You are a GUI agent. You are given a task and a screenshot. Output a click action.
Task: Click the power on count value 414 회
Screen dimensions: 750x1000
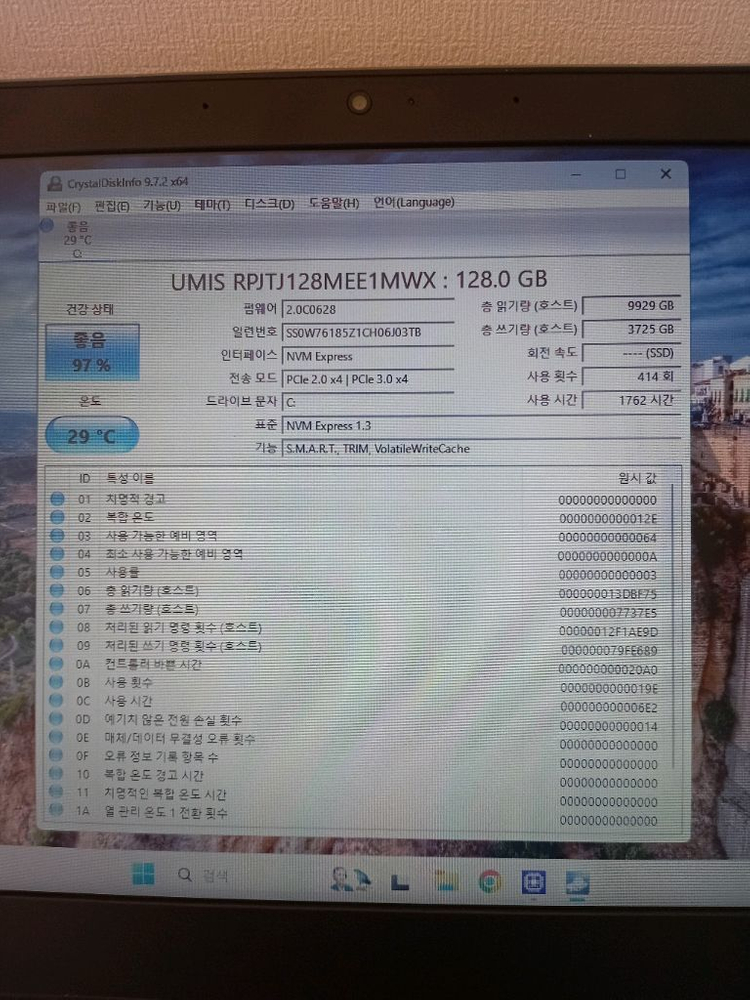pos(632,376)
